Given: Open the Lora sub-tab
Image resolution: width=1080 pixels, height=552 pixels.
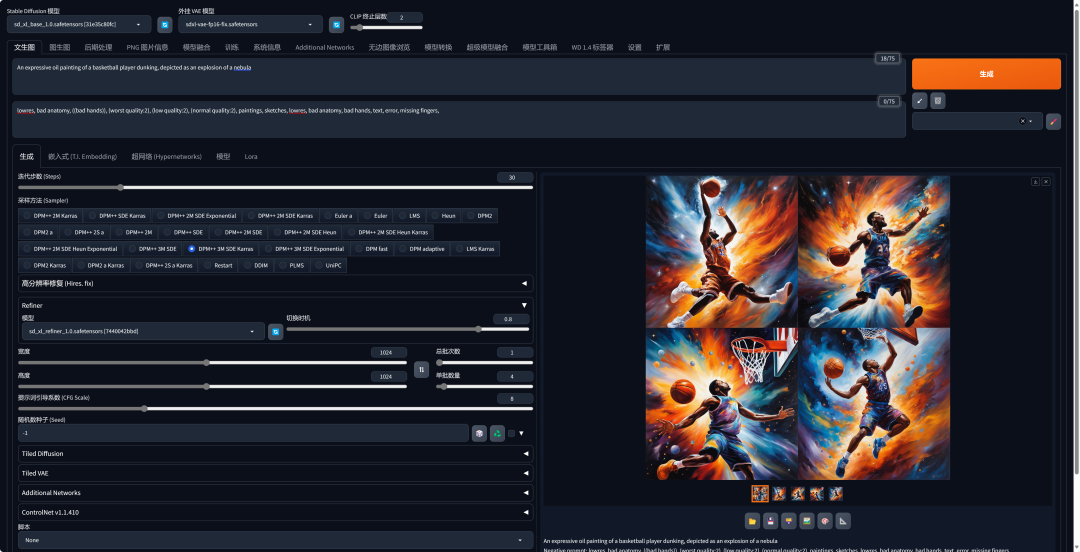Looking at the screenshot, I should (x=251, y=156).
